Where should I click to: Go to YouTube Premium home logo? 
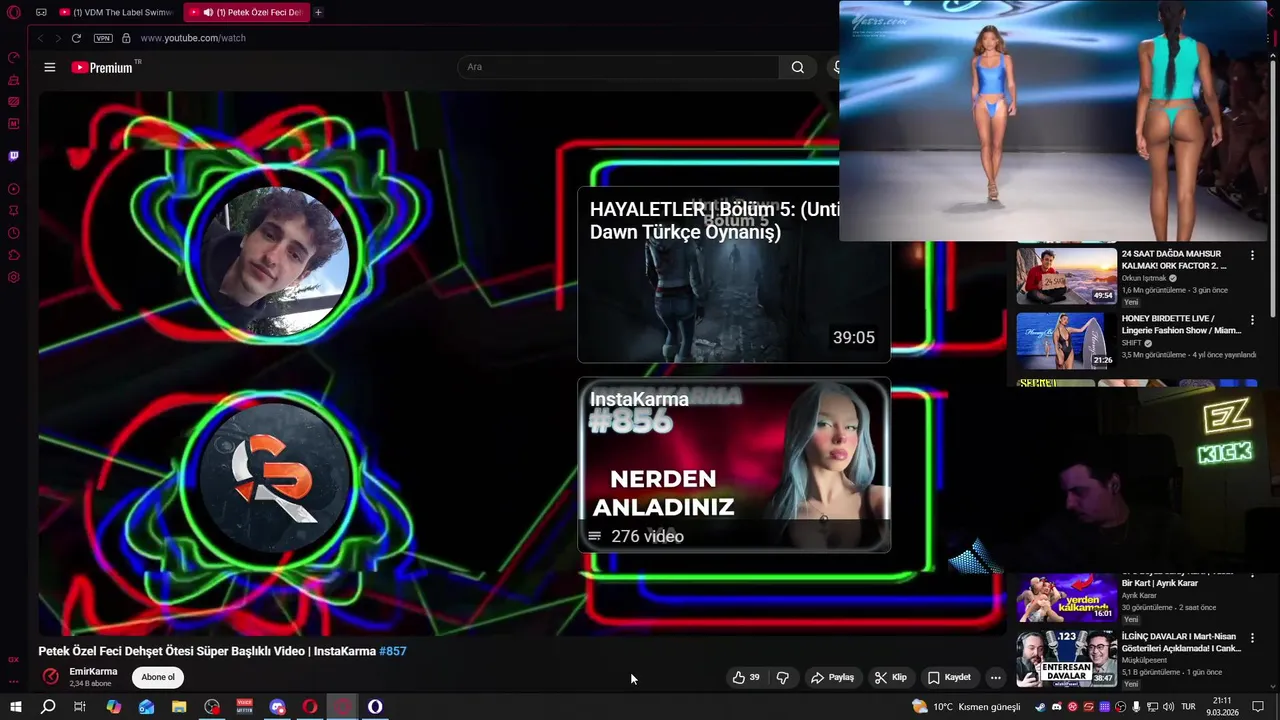point(102,67)
